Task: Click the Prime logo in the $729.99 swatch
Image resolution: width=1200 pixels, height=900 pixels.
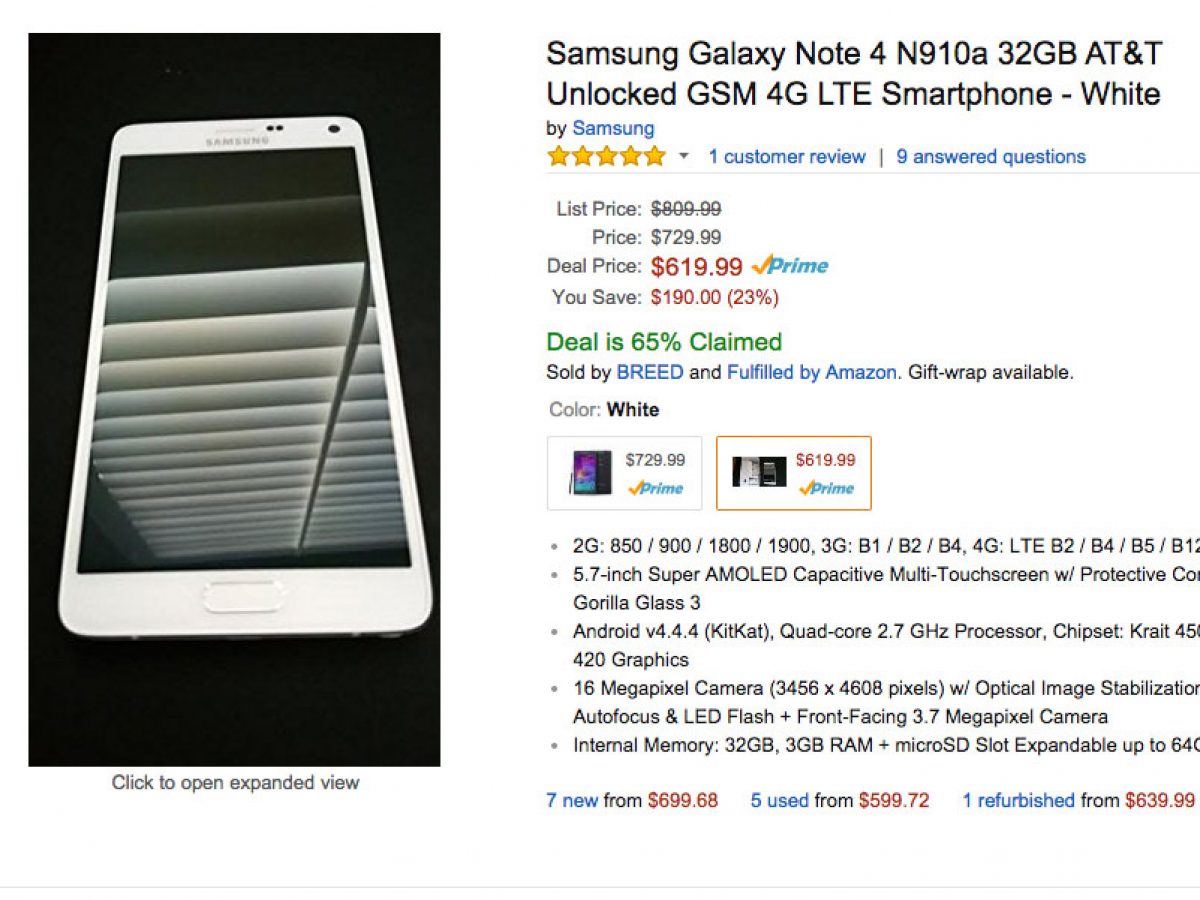Action: click(655, 488)
